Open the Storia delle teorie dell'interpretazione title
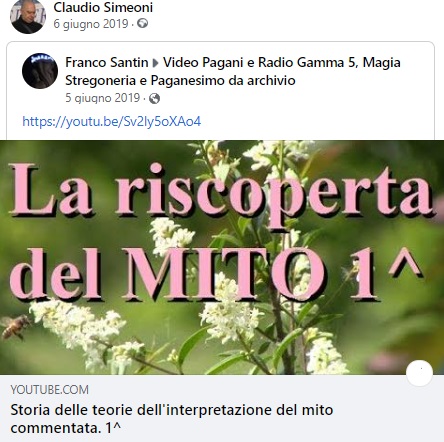This screenshot has width=444, height=442. click(172, 419)
